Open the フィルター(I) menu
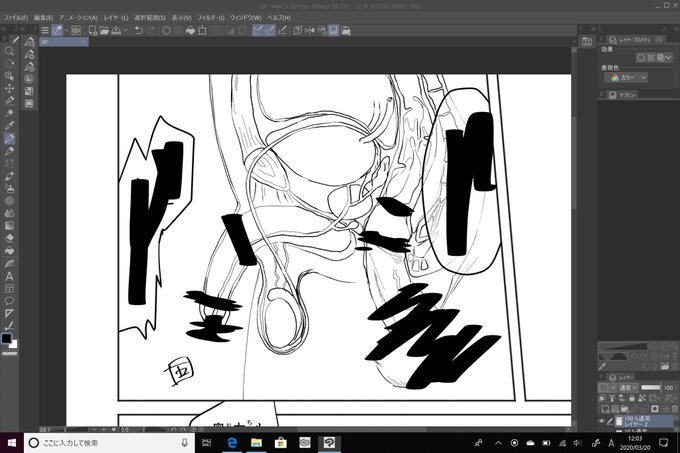The image size is (680, 453). 211,18
